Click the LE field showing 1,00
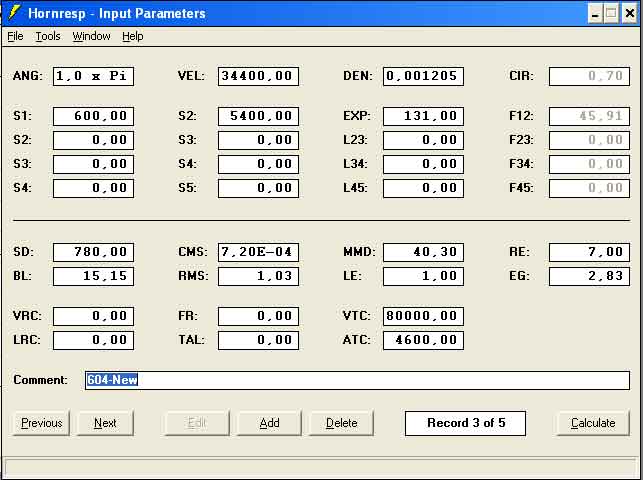Screen dimensions: 643x480 423,276
